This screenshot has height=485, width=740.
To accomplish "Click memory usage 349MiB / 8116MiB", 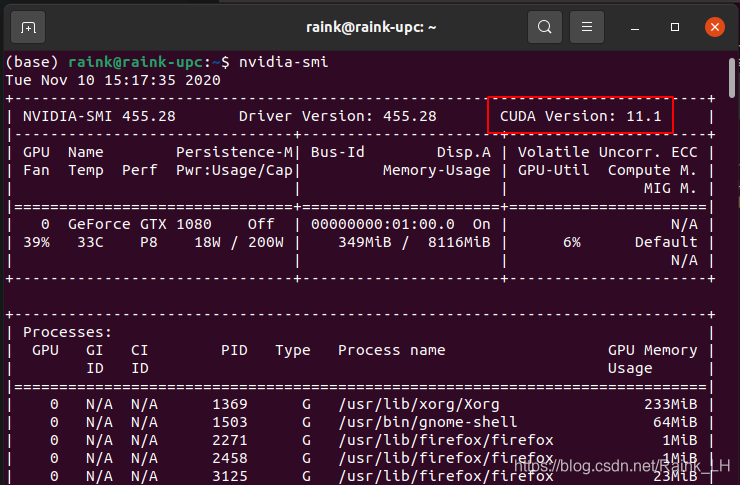I will (x=414, y=242).
